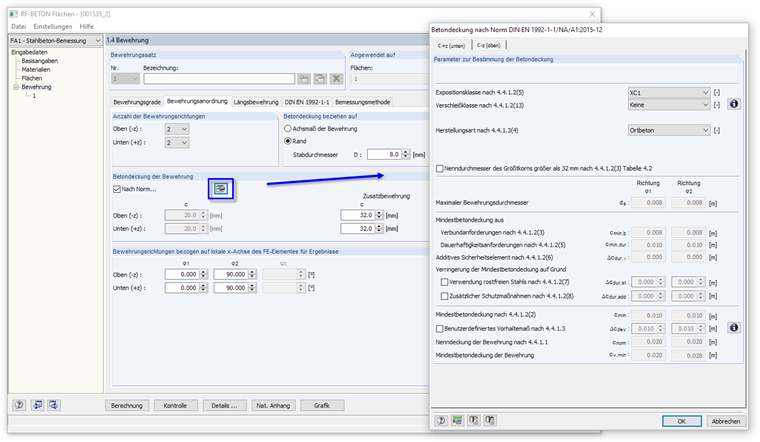This screenshot has height=442, width=760.
Task: Switch to c+z (unten) tab
Action: click(x=451, y=46)
